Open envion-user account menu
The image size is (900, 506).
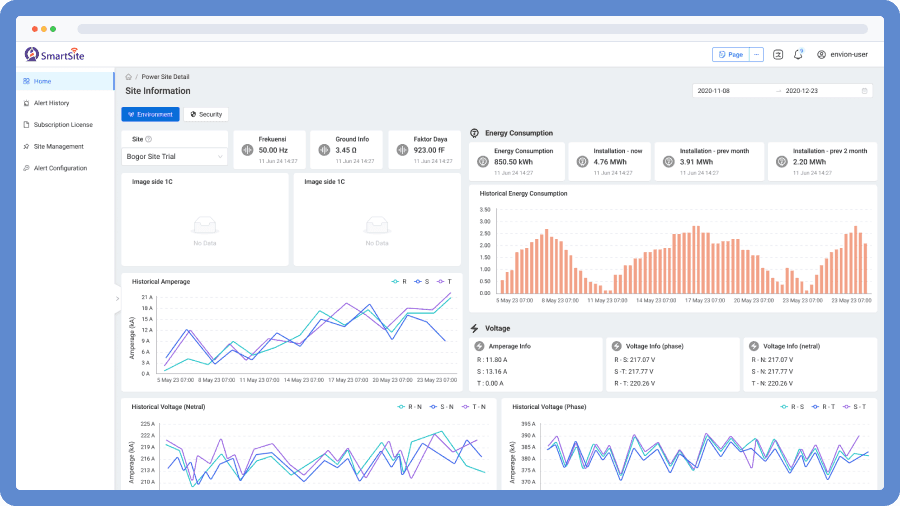(x=842, y=55)
